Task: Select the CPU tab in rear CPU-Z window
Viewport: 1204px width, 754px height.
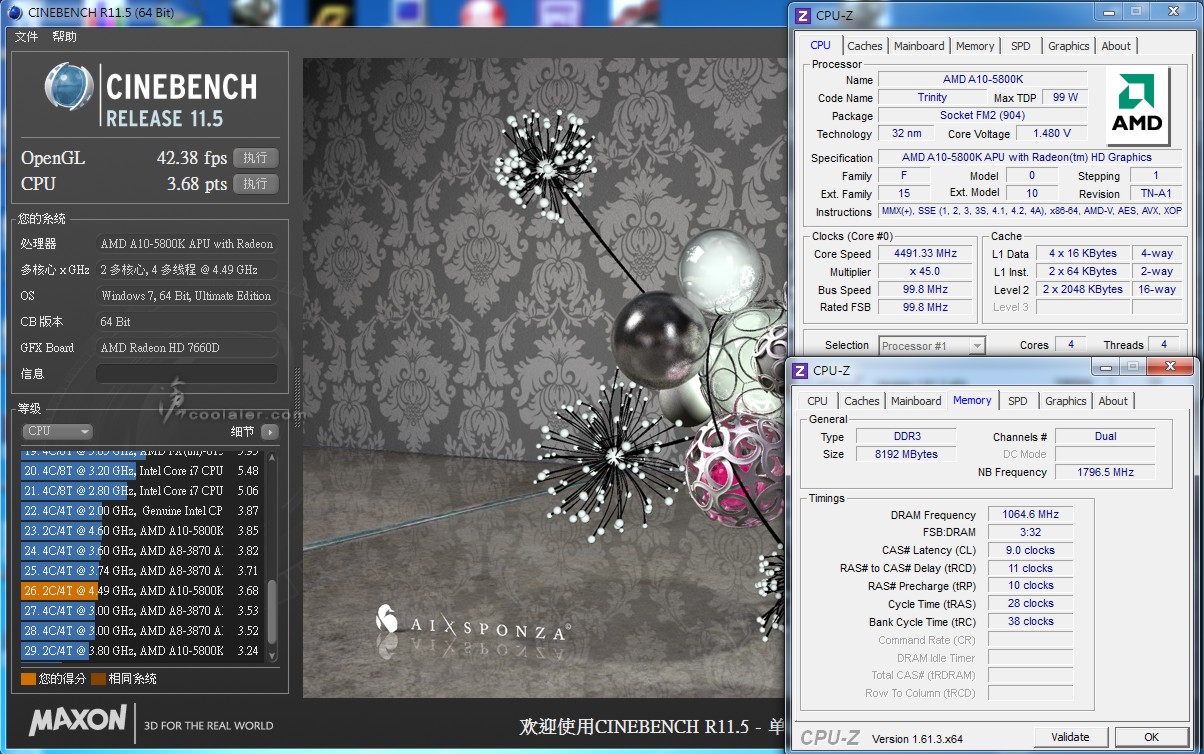Action: [820, 45]
